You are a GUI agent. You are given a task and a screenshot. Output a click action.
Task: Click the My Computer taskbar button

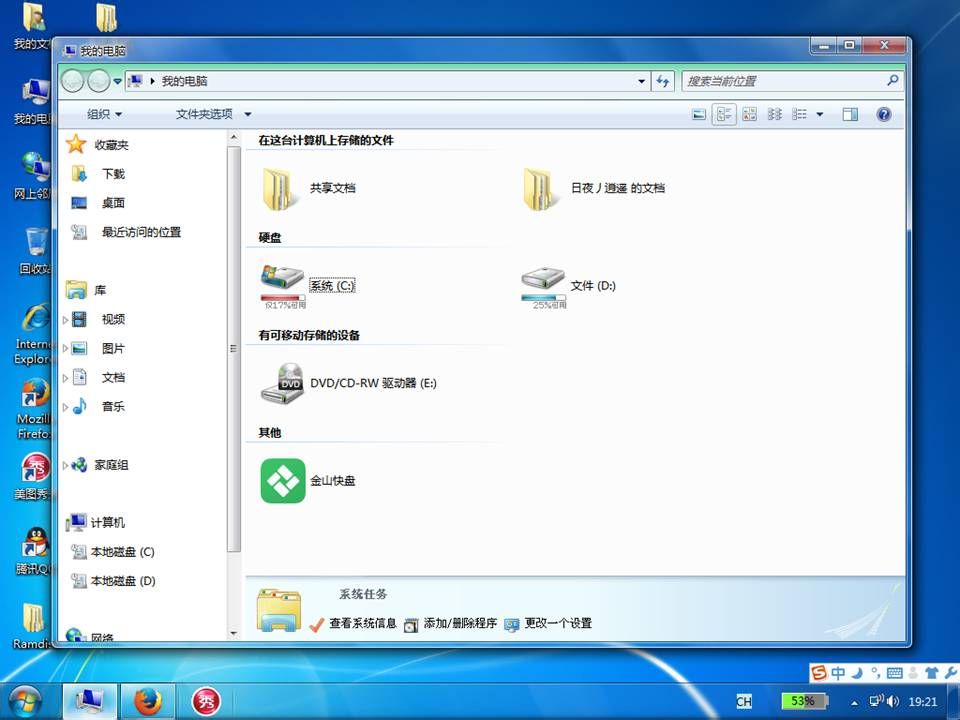pyautogui.click(x=90, y=702)
